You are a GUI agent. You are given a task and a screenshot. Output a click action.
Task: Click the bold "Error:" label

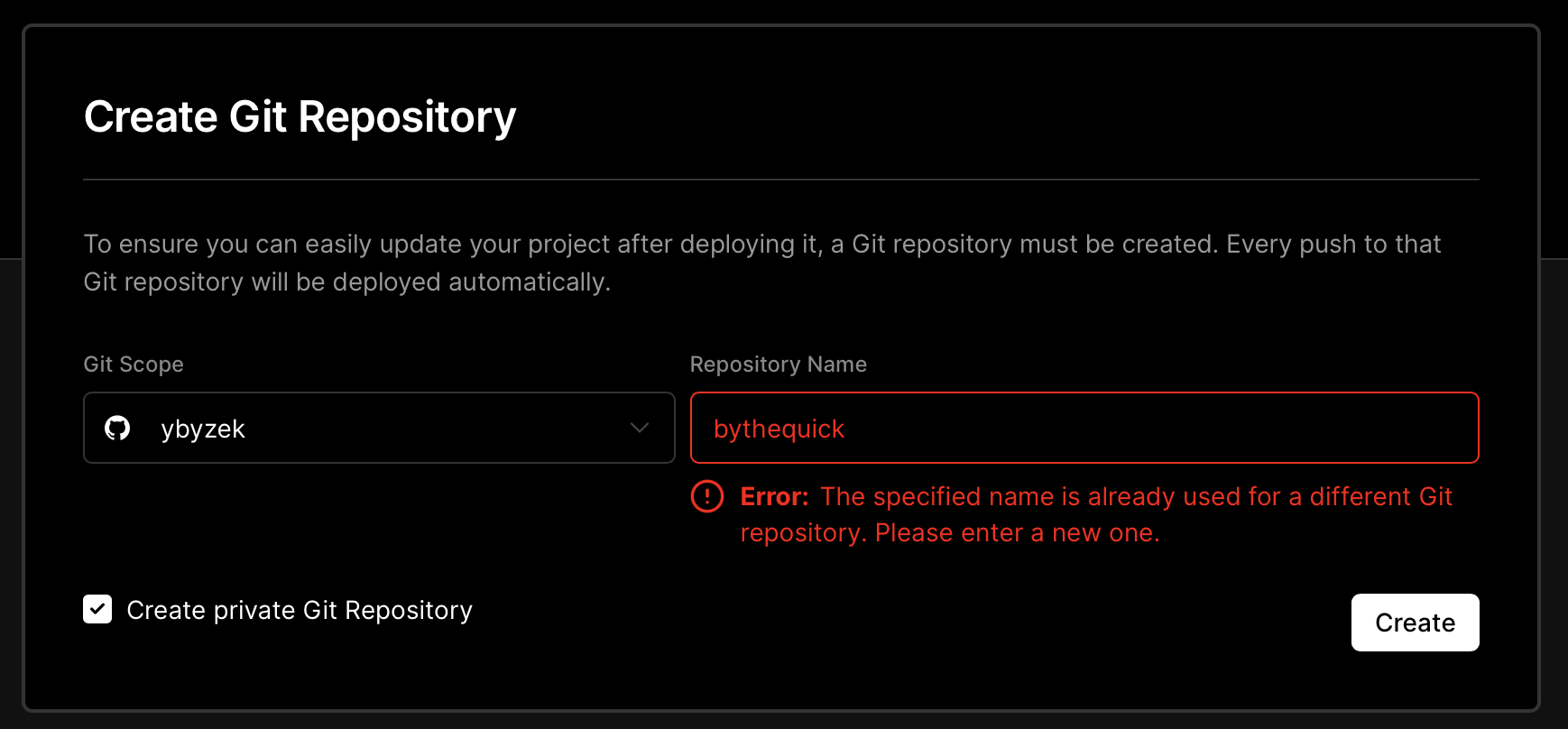click(774, 496)
